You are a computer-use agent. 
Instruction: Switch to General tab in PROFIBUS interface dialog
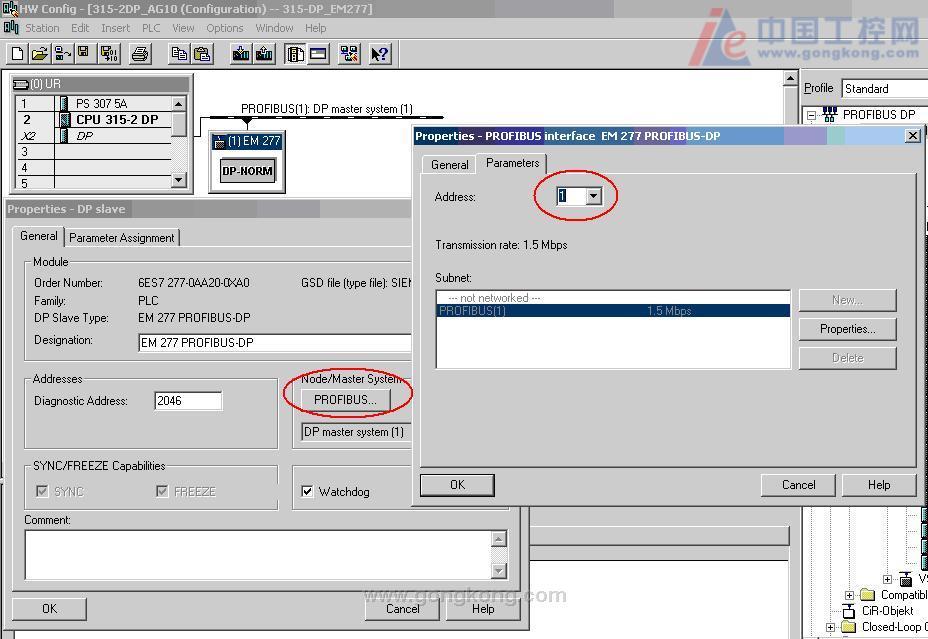coord(449,165)
